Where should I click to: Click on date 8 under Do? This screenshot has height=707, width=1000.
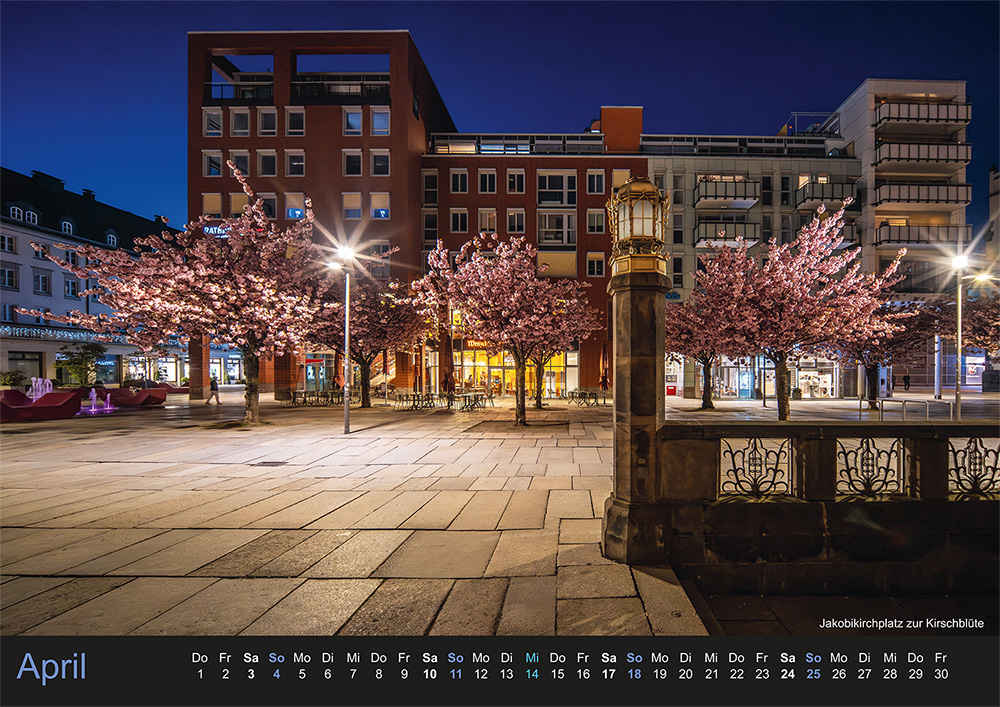(378, 674)
